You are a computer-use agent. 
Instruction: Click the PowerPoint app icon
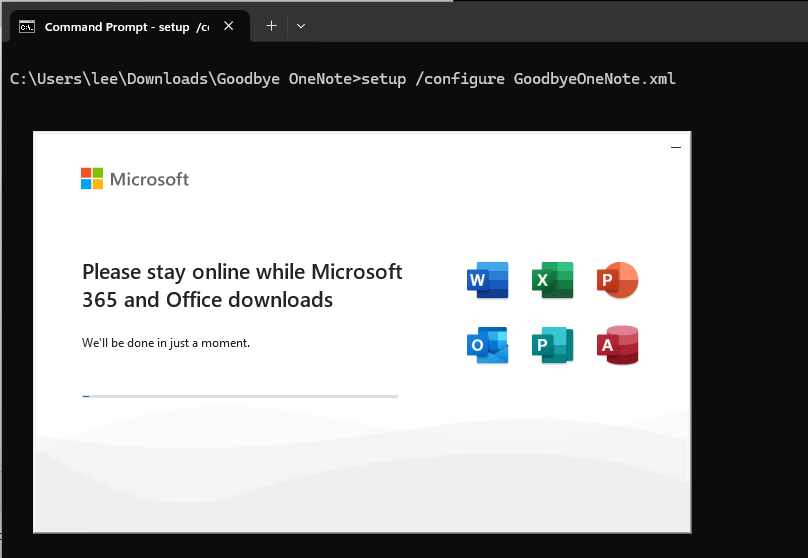tap(617, 280)
